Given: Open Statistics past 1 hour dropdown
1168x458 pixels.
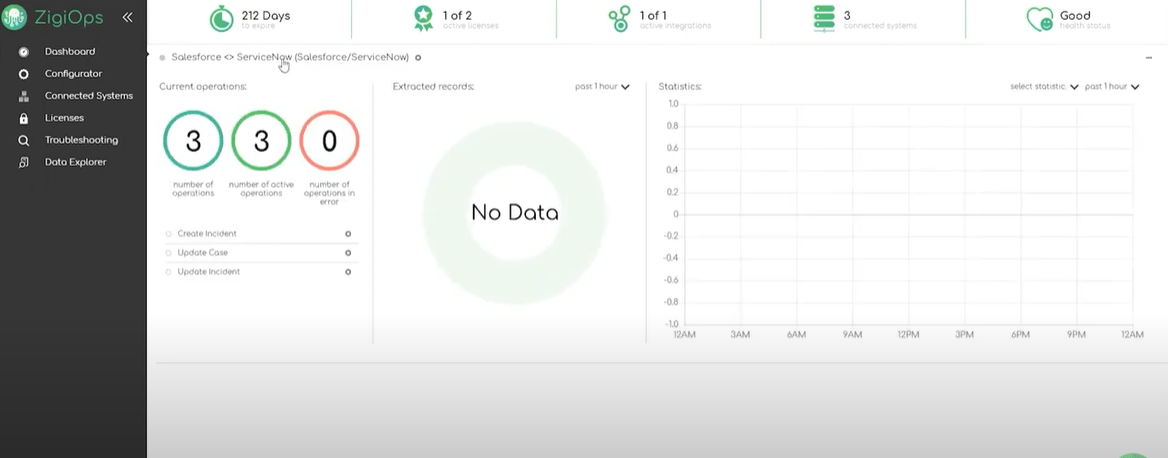Looking at the screenshot, I should [x=1112, y=86].
